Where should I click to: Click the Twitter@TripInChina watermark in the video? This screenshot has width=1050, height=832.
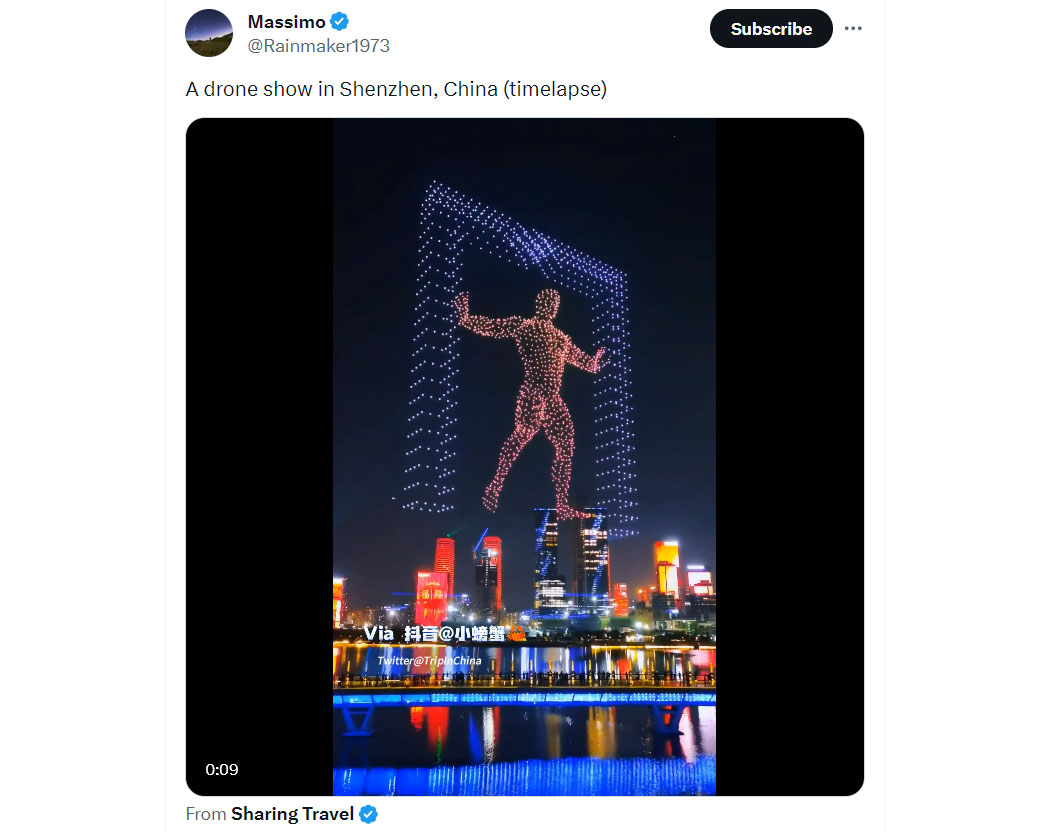[429, 661]
